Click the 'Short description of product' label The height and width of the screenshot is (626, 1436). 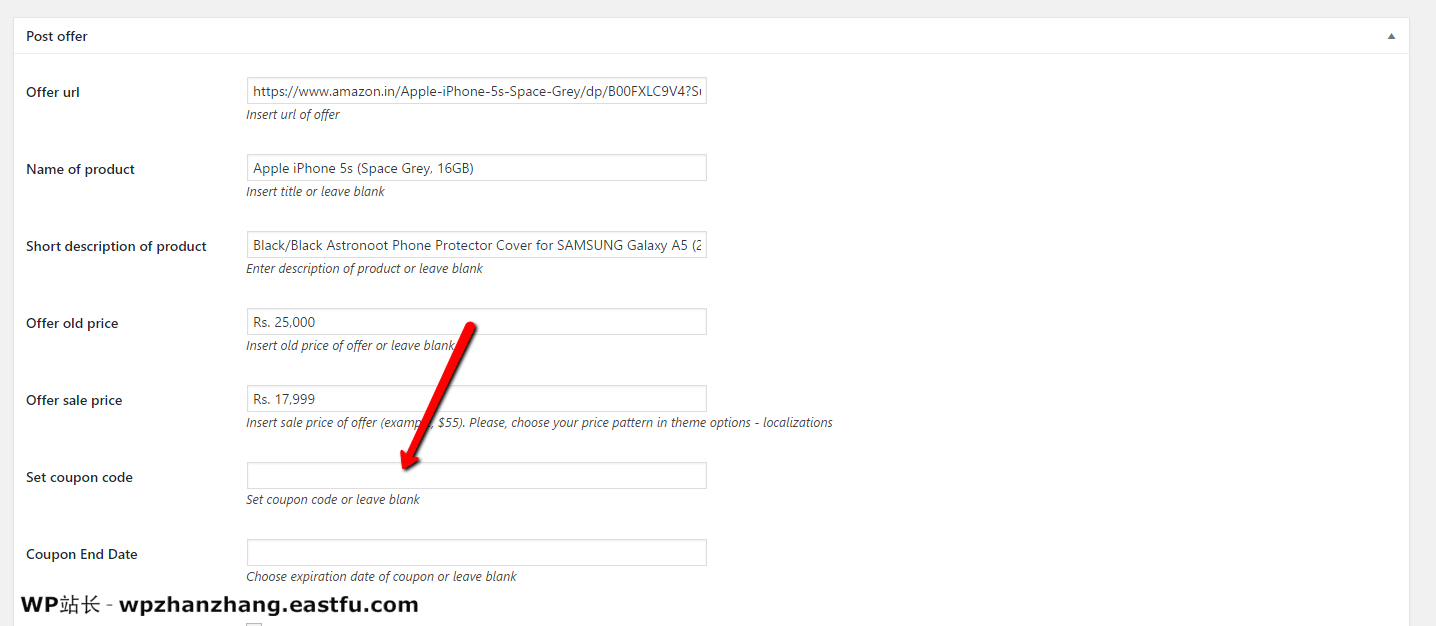(x=116, y=246)
